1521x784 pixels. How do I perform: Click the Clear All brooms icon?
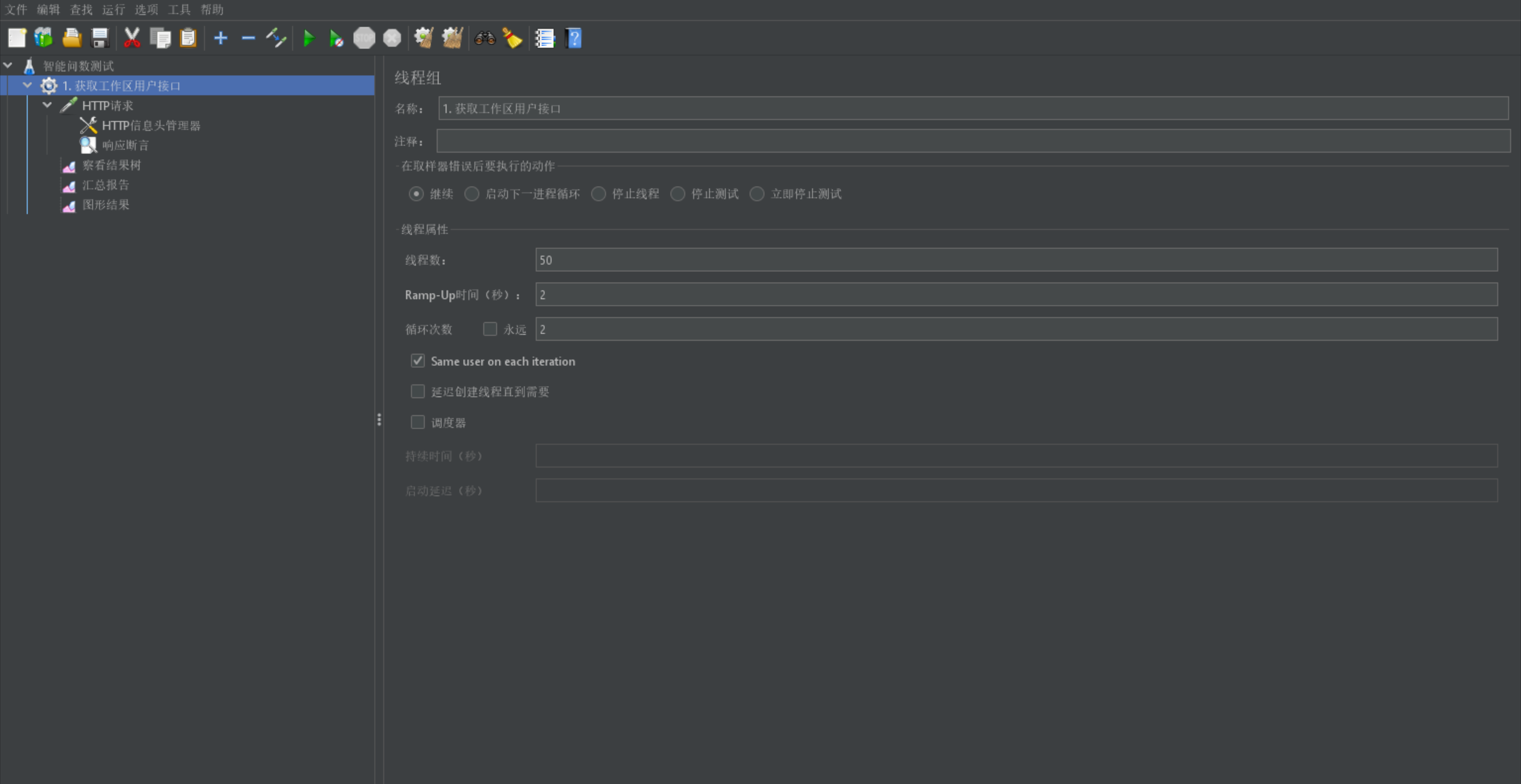tap(452, 38)
